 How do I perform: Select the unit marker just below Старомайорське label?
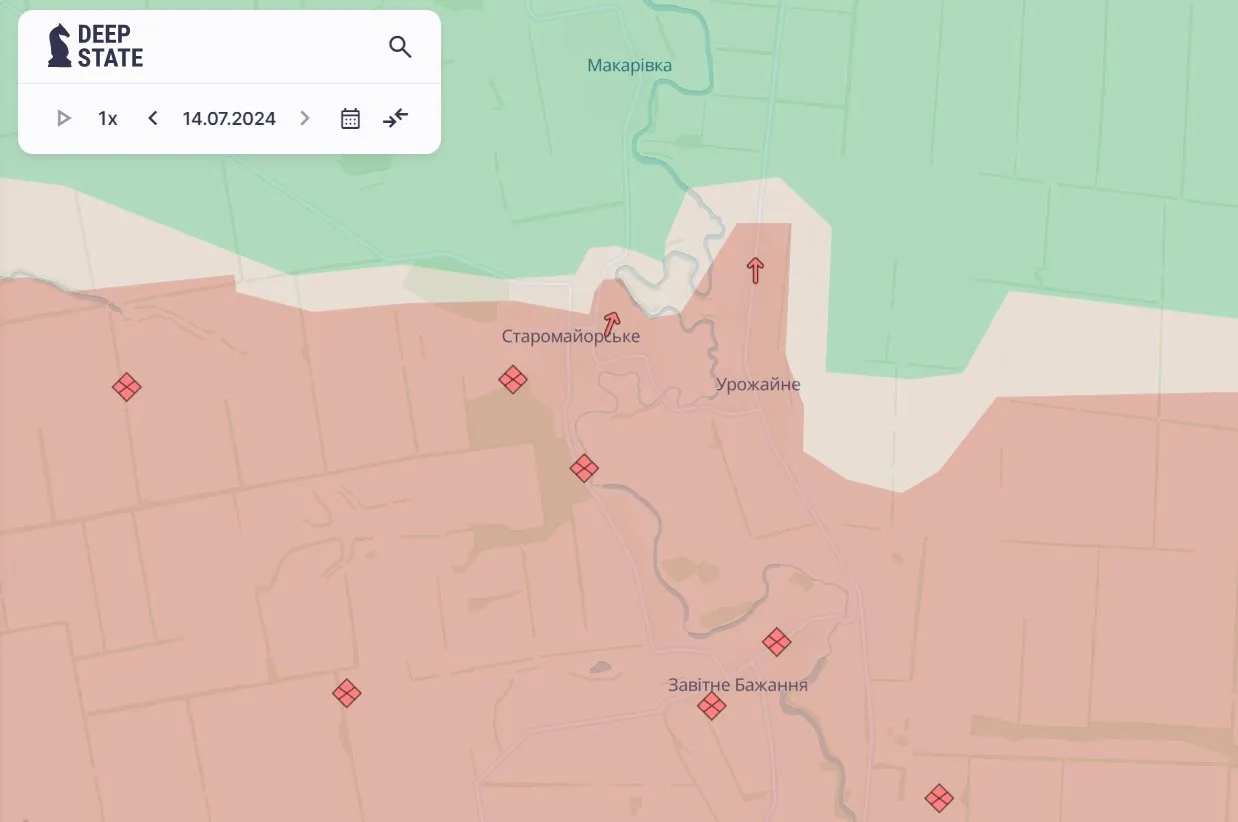coord(513,379)
